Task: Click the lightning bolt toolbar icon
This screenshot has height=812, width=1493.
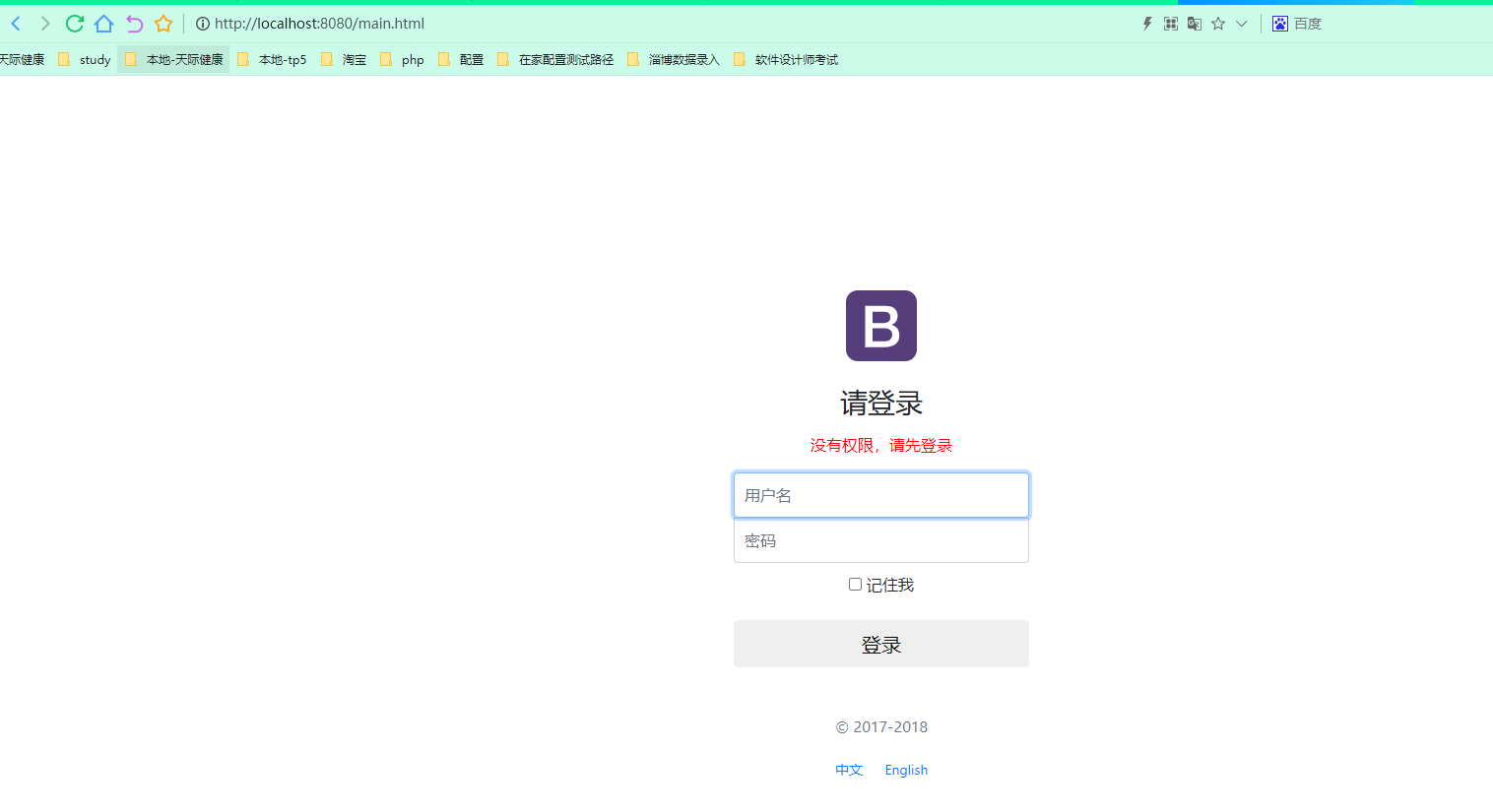Action: (1145, 23)
